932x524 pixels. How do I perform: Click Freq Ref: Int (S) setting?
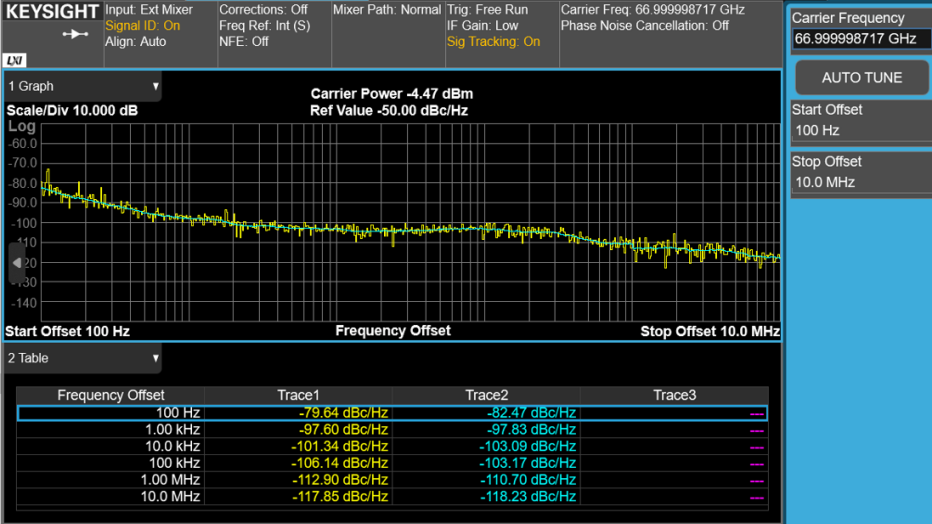pos(265,26)
